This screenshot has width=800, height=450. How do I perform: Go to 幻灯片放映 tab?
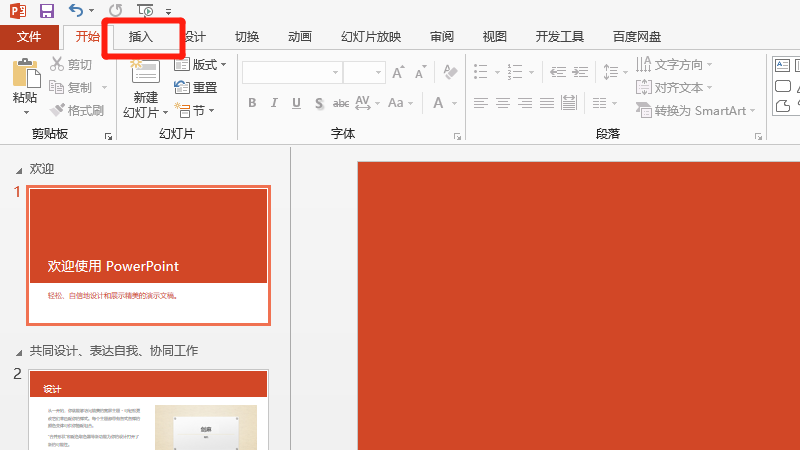click(371, 37)
